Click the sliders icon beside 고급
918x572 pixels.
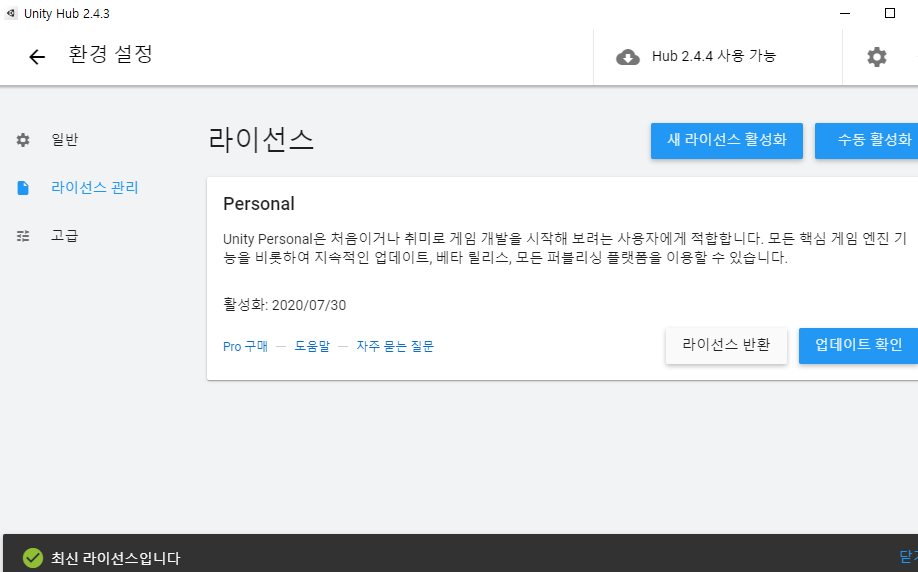(23, 236)
